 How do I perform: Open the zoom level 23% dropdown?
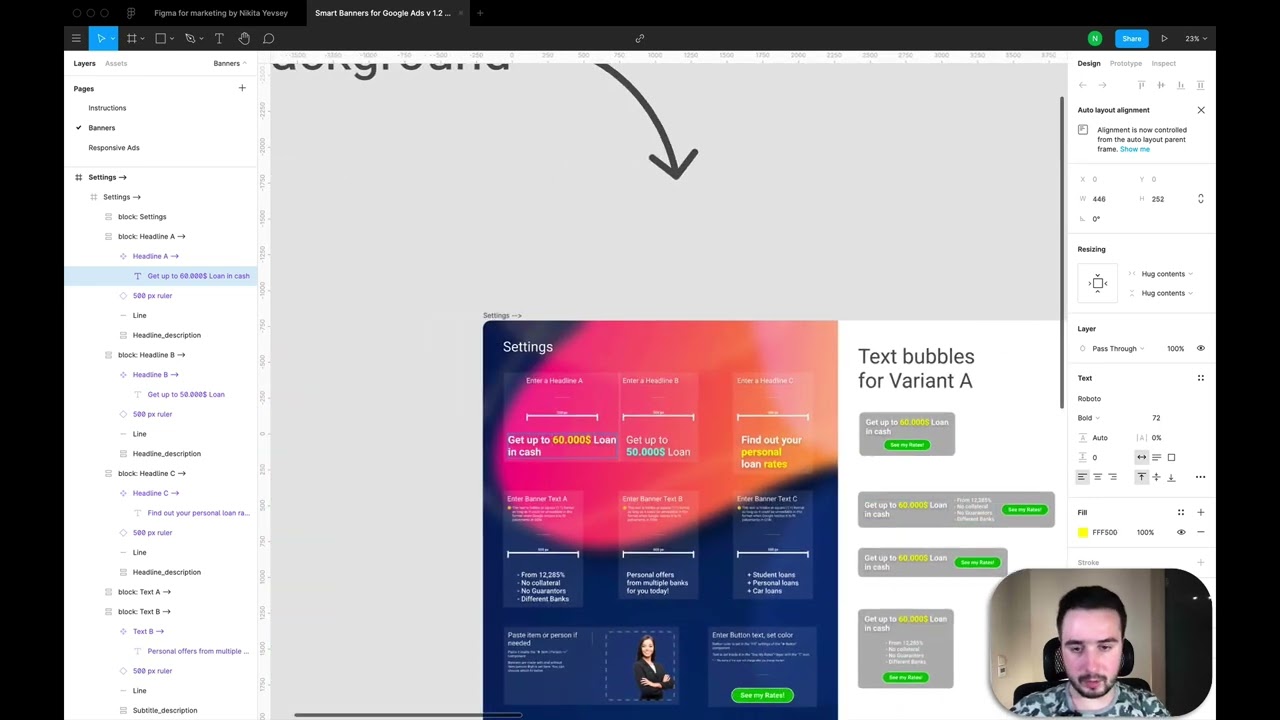click(1196, 38)
